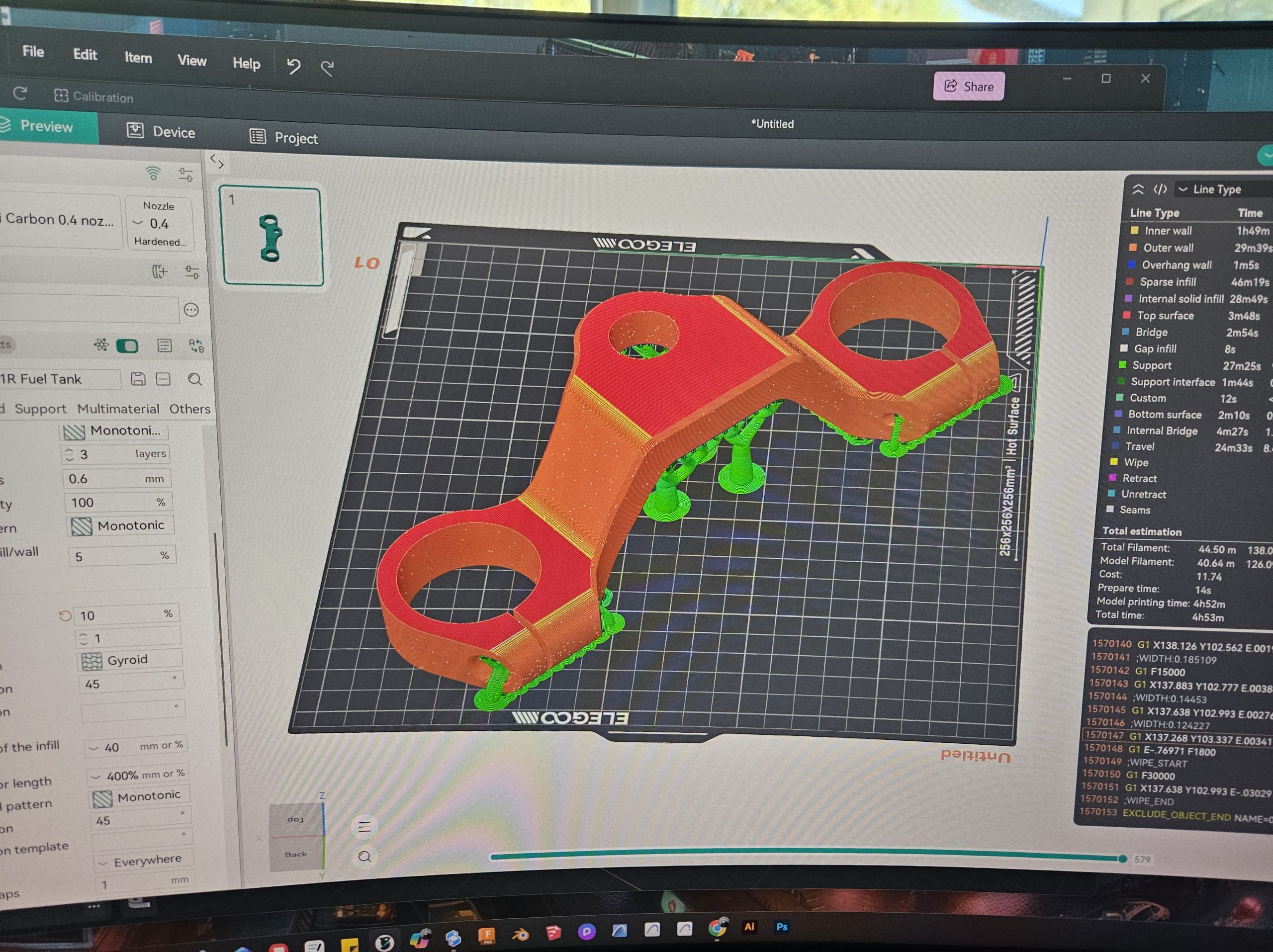Click the delete preset minus icon

[164, 379]
